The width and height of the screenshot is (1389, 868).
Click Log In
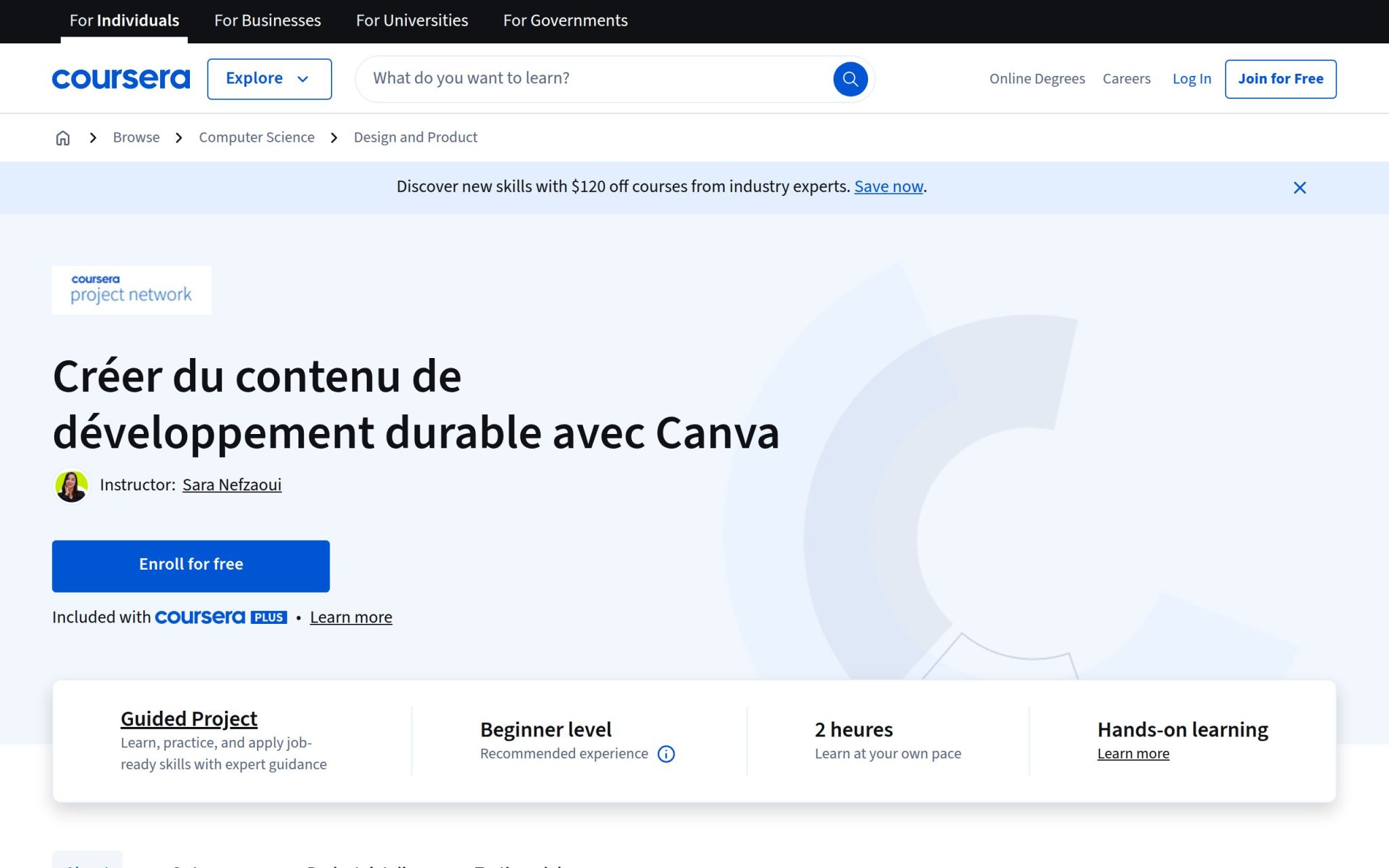(x=1192, y=79)
